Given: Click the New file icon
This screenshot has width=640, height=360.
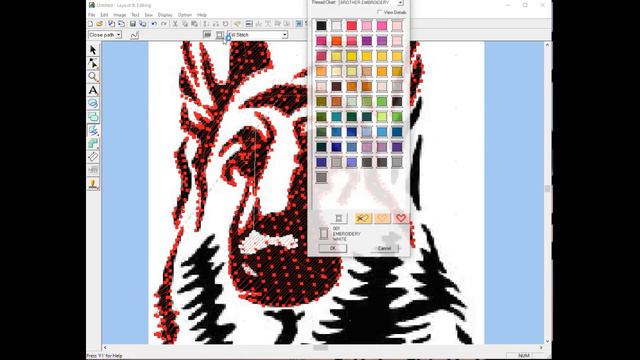Looking at the screenshot, I should pos(91,24).
